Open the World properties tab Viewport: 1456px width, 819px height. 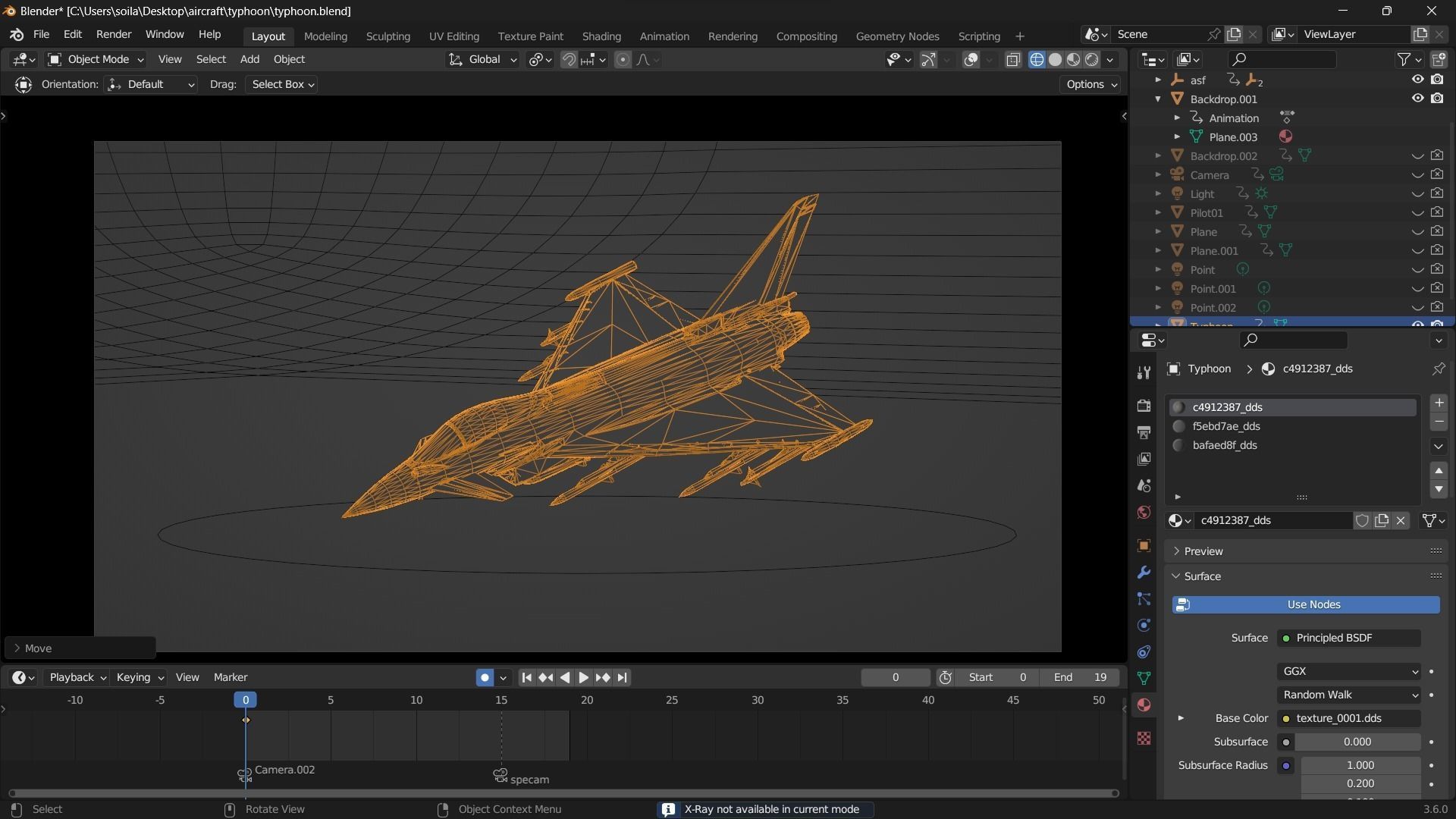click(1144, 513)
